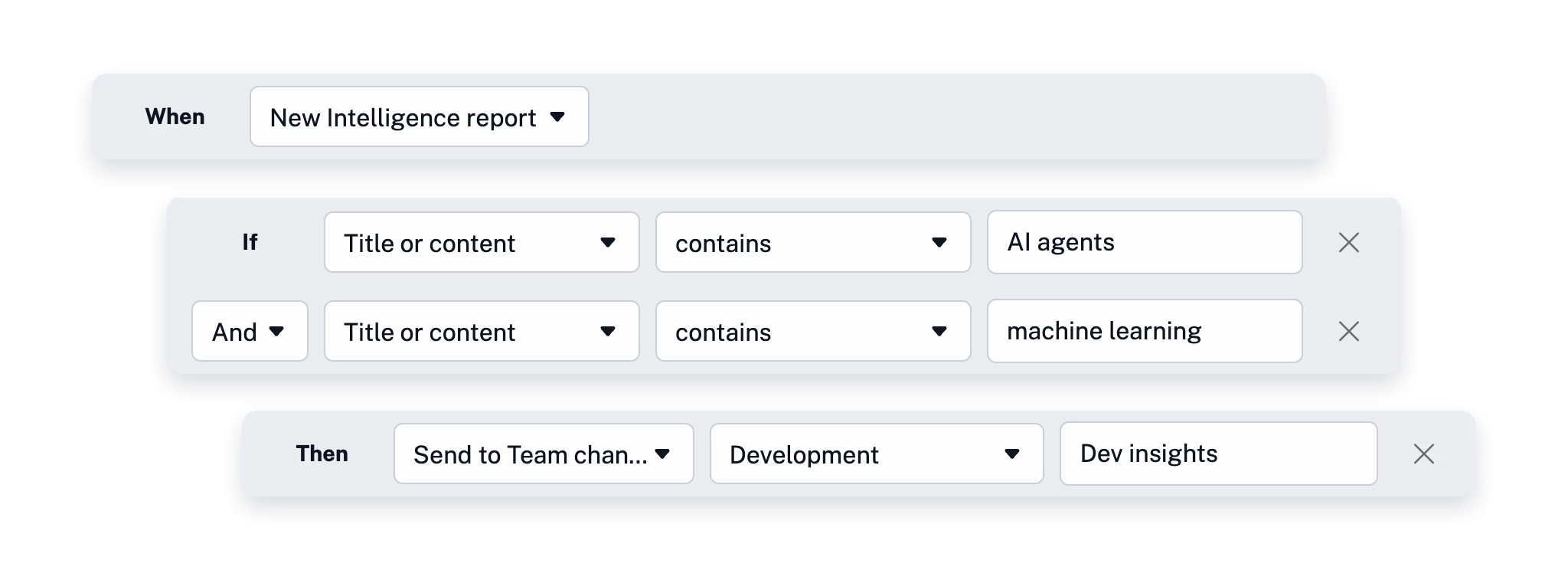Expand the first Title or content dropdown
Image resolution: width=1568 pixels, height=570 pixels.
pyautogui.click(x=481, y=242)
